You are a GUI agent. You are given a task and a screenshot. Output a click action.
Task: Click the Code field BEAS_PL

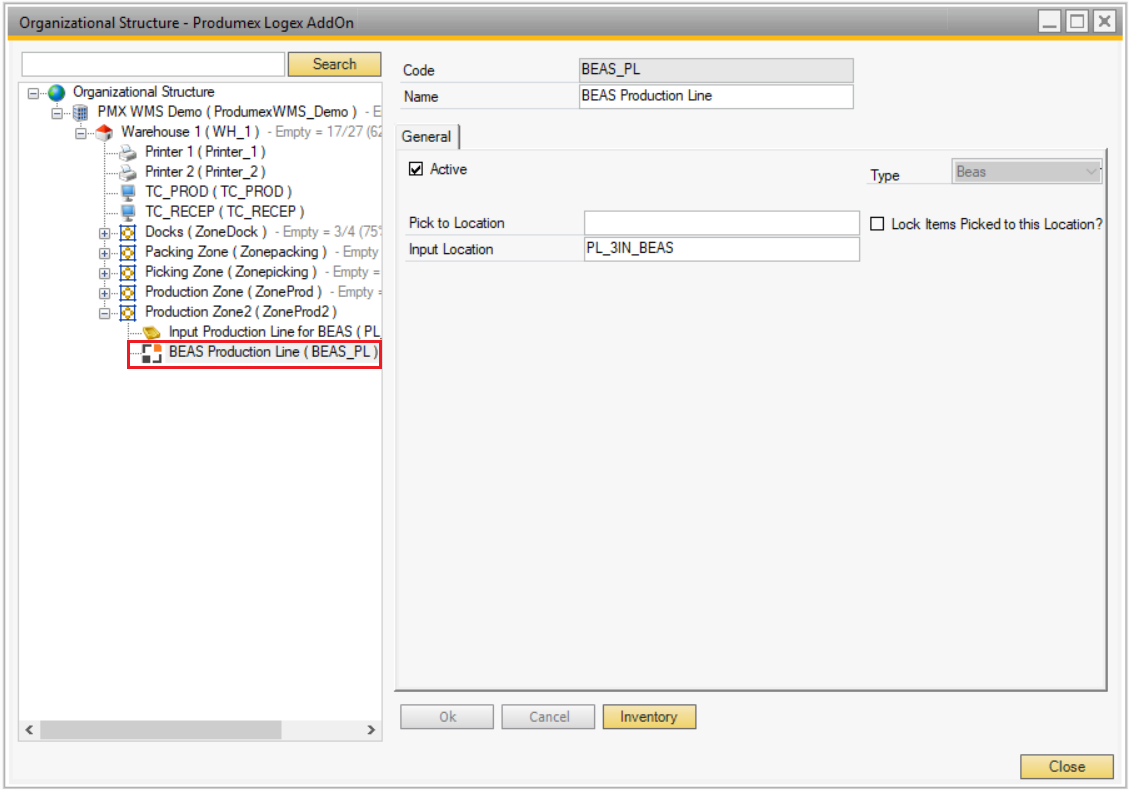[716, 70]
